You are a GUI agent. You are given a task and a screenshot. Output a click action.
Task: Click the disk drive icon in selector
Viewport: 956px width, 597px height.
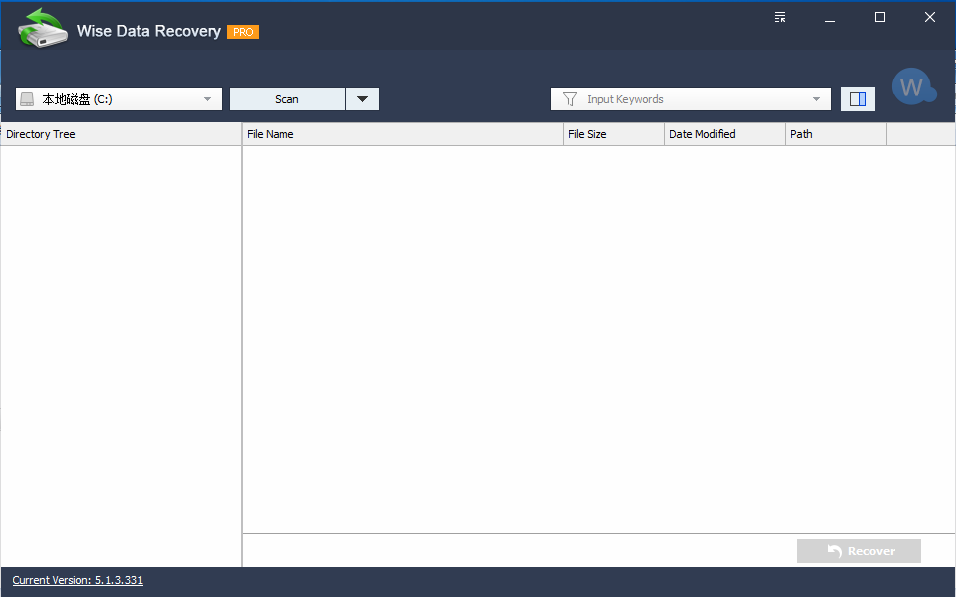pyautogui.click(x=27, y=99)
